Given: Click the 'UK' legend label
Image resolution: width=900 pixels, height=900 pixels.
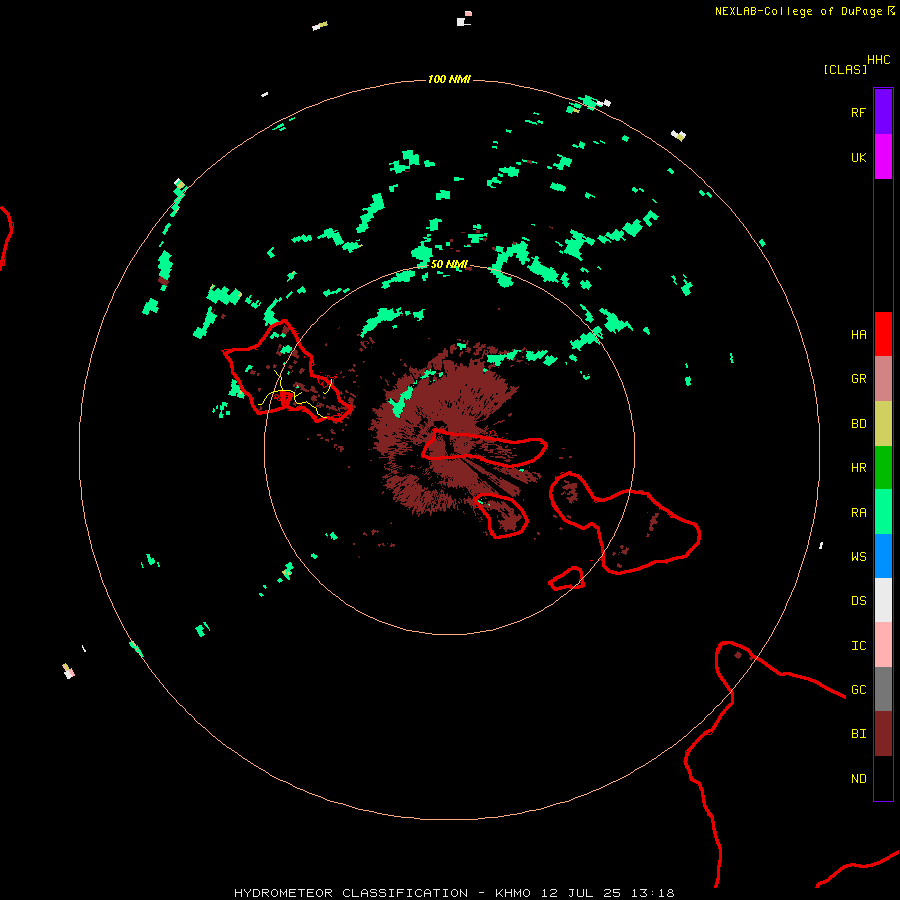Looking at the screenshot, I should click(x=858, y=157).
